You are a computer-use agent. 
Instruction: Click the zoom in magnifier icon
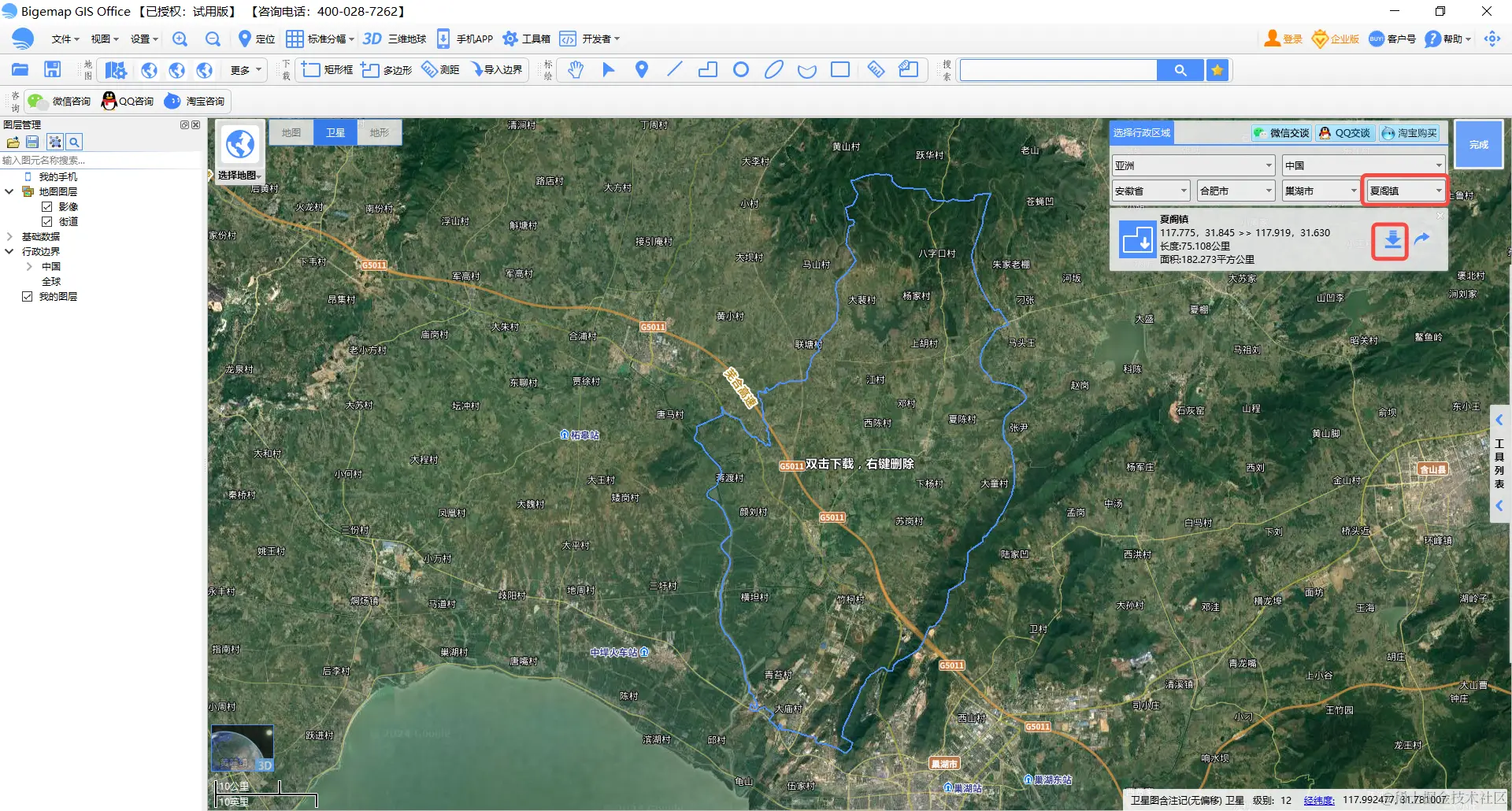[x=180, y=39]
